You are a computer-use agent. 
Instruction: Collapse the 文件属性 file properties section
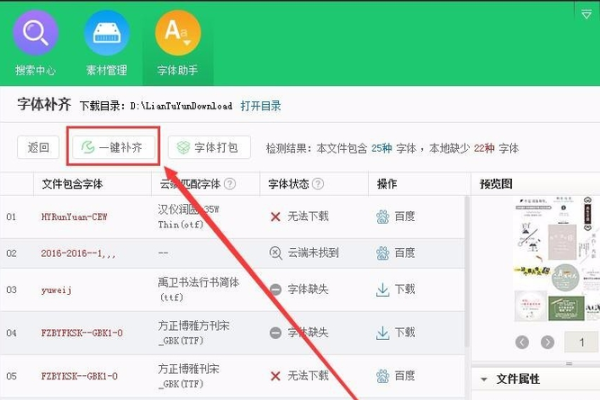(x=484, y=379)
